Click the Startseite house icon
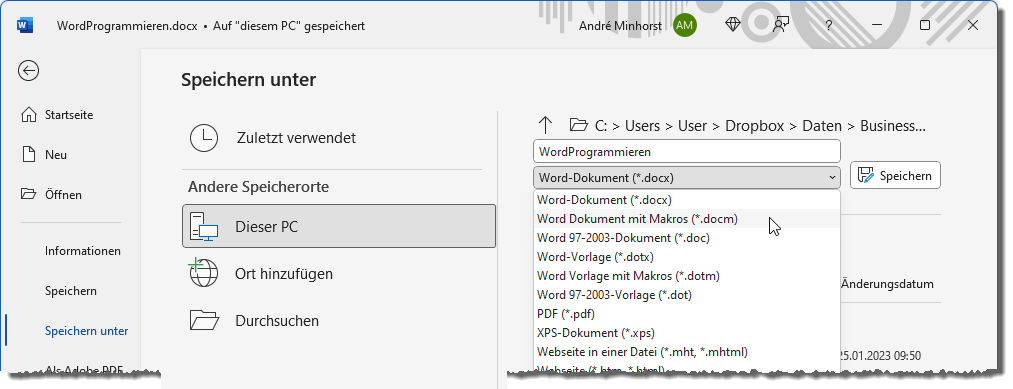This screenshot has height=389, width=1013. [x=28, y=115]
